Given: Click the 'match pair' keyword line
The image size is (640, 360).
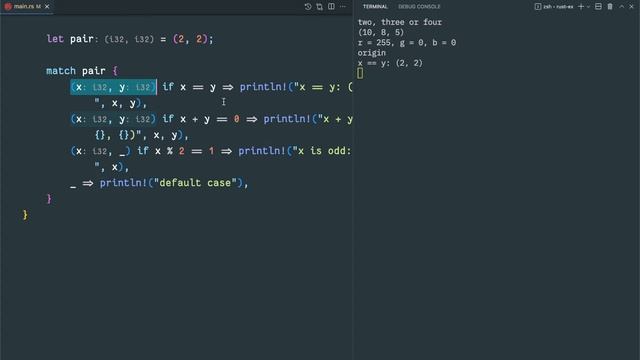Looking at the screenshot, I should [82, 71].
